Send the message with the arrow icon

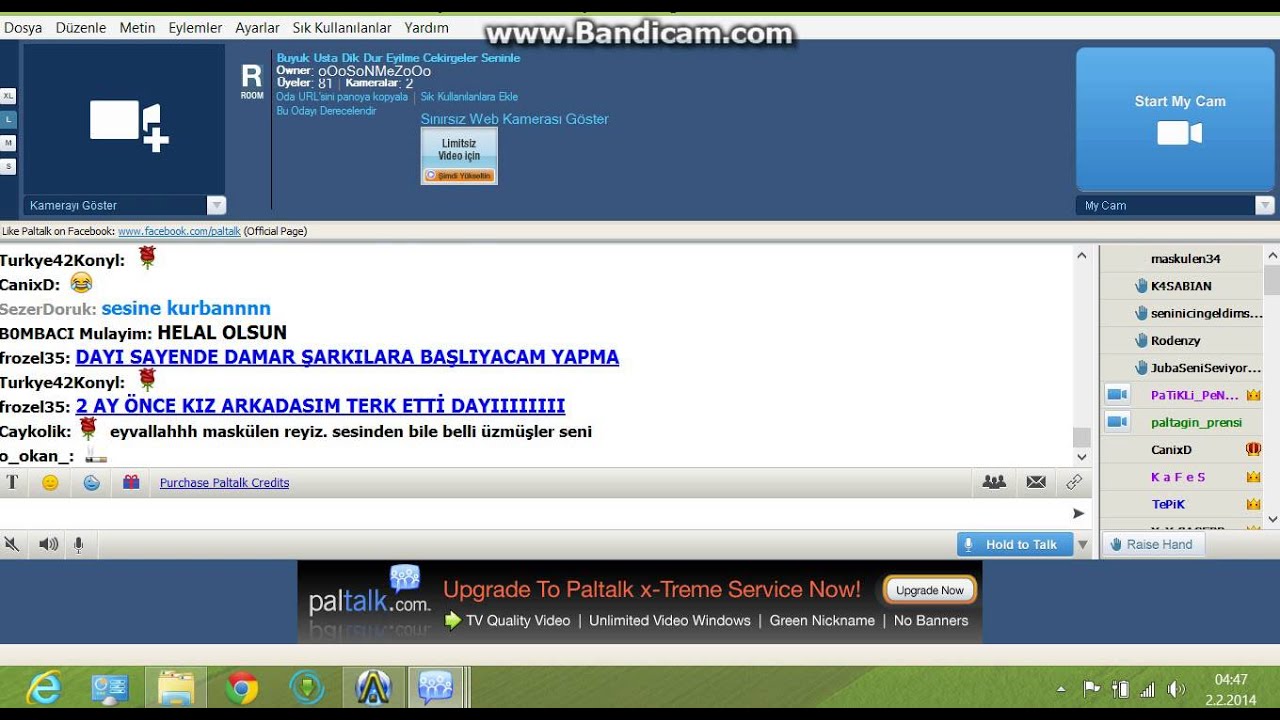(x=1078, y=513)
